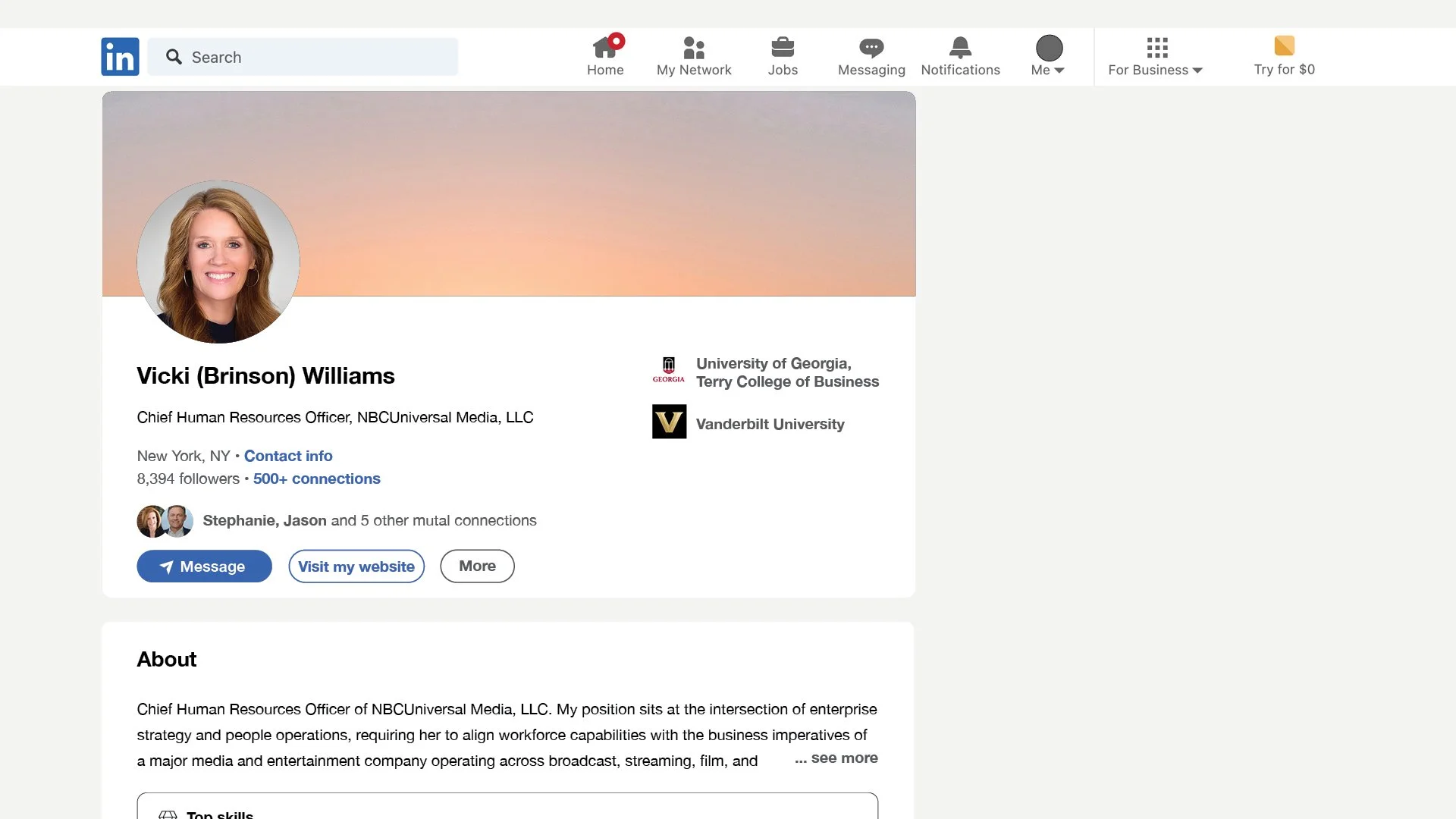Viewport: 1456px width, 819px height.
Task: Open University of Georgia, Terry College link
Action: [x=787, y=372]
